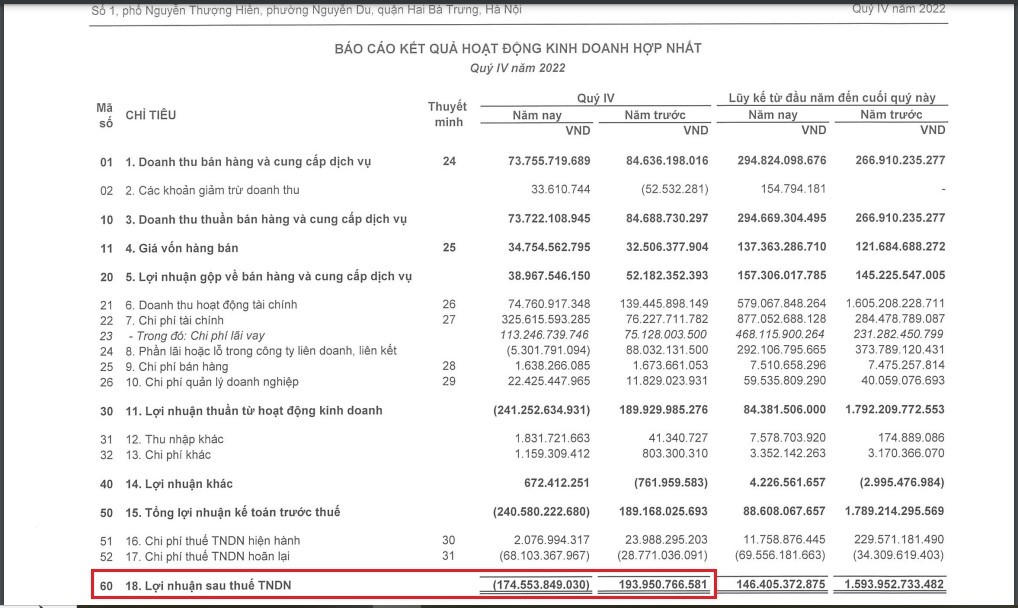Click the value 73.755.719.689 in the revenue row
1018x608 pixels.
click(536, 161)
